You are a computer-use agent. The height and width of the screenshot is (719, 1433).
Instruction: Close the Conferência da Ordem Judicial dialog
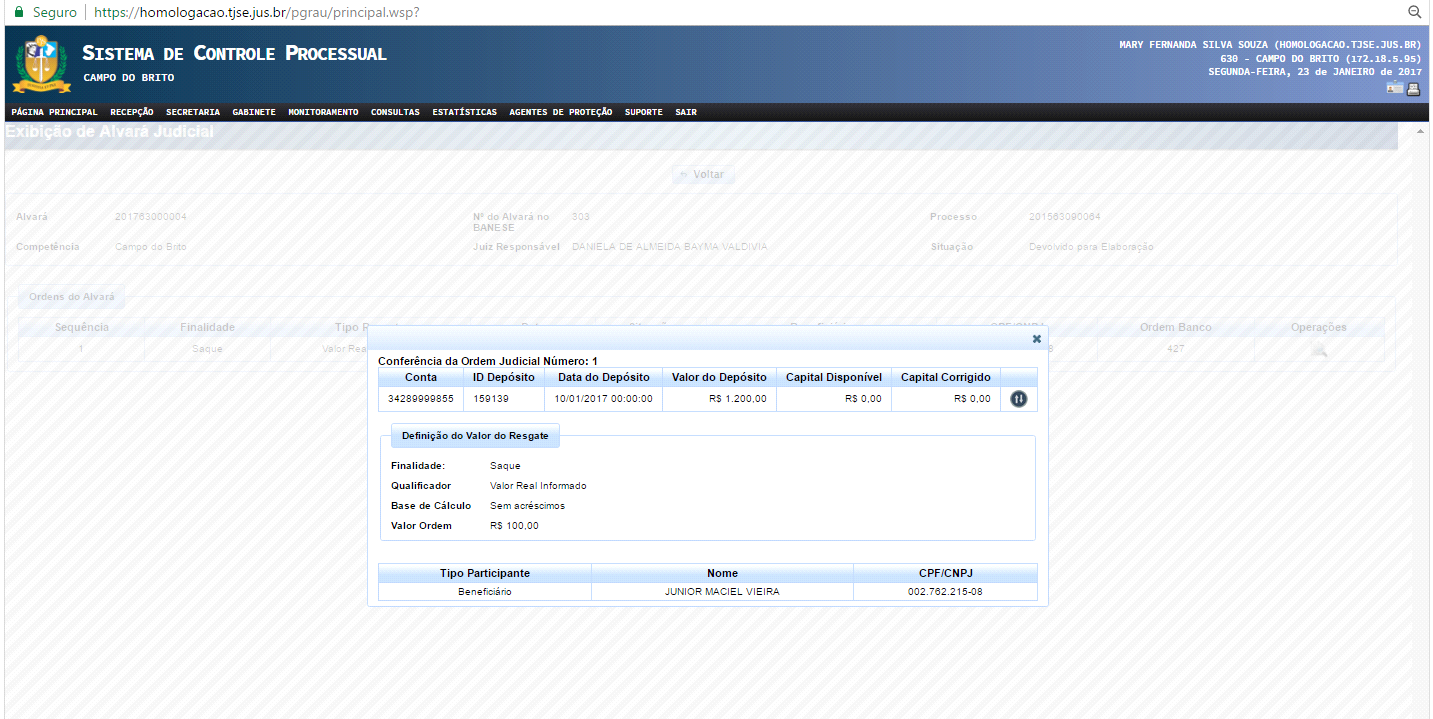1037,339
